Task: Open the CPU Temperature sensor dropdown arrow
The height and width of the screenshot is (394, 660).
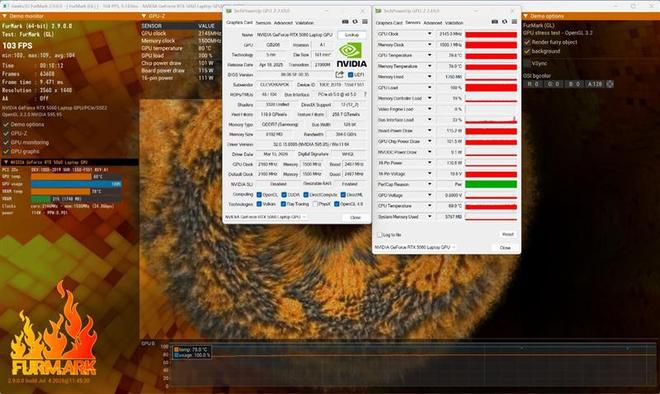Action: 429,206
